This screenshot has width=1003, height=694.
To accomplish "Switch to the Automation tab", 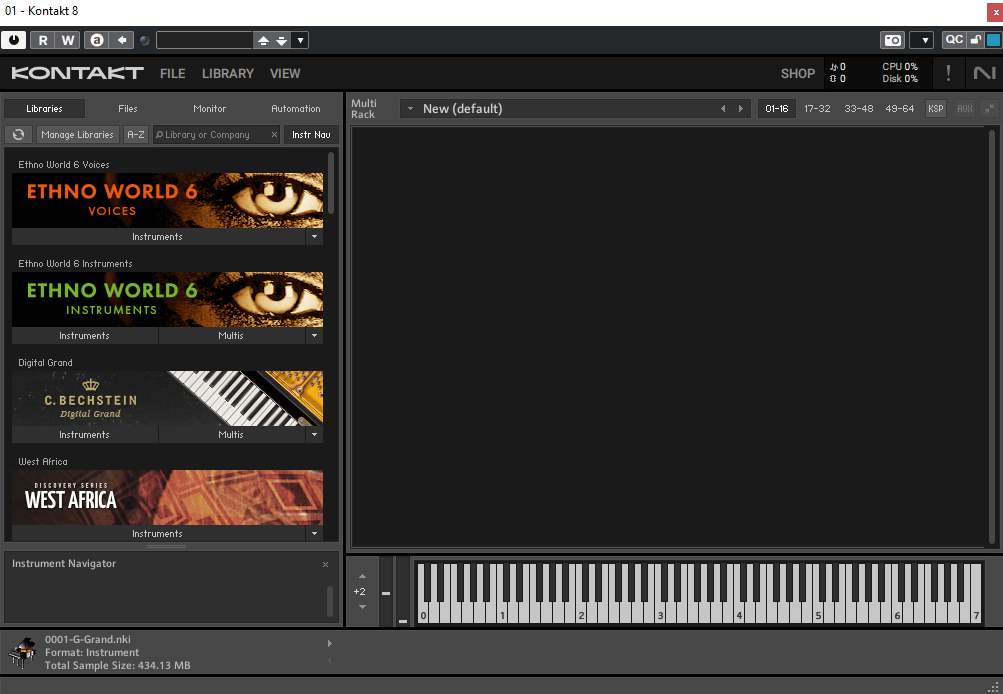I will [x=296, y=109].
